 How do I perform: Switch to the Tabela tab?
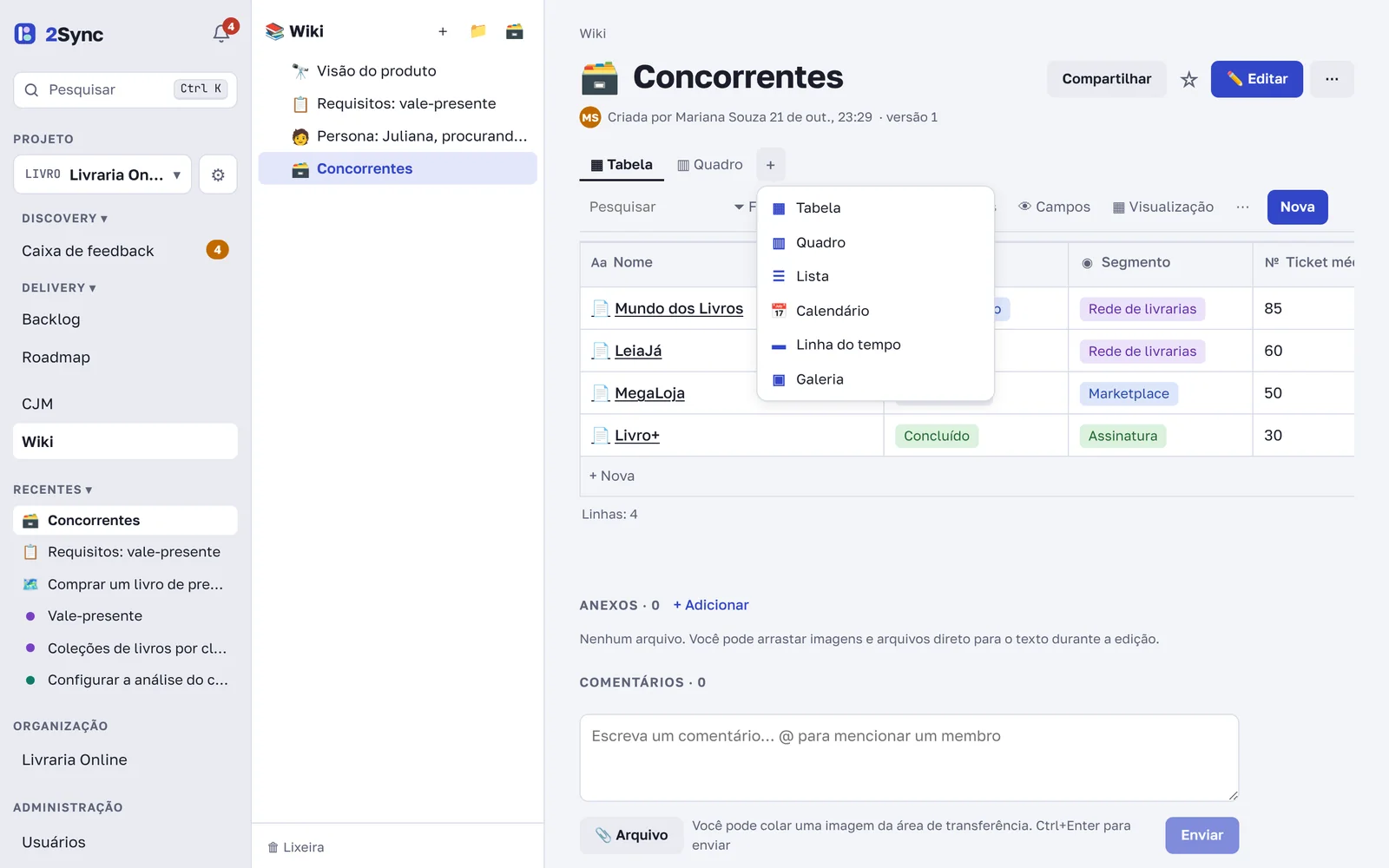(x=622, y=165)
